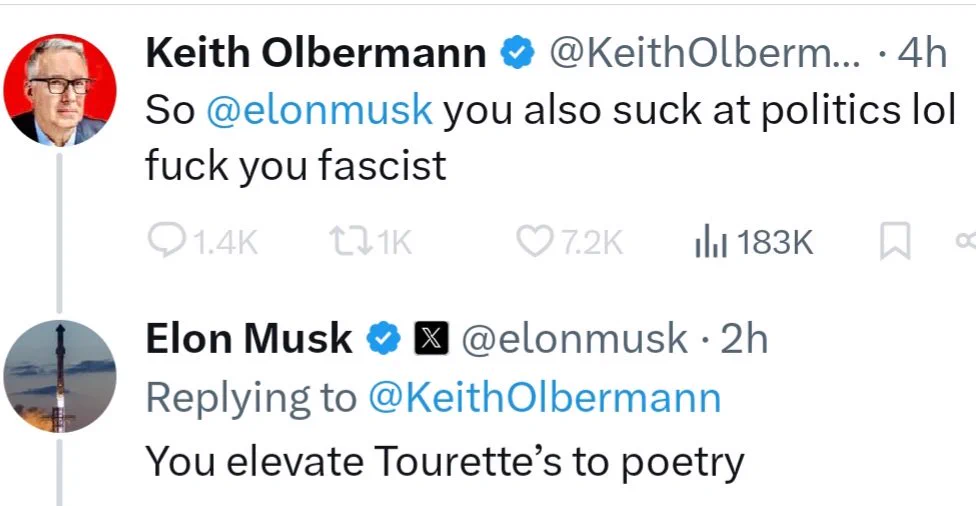The image size is (976, 506).
Task: Click the @elonmusk handle beside X badge
Action: click(x=575, y=339)
